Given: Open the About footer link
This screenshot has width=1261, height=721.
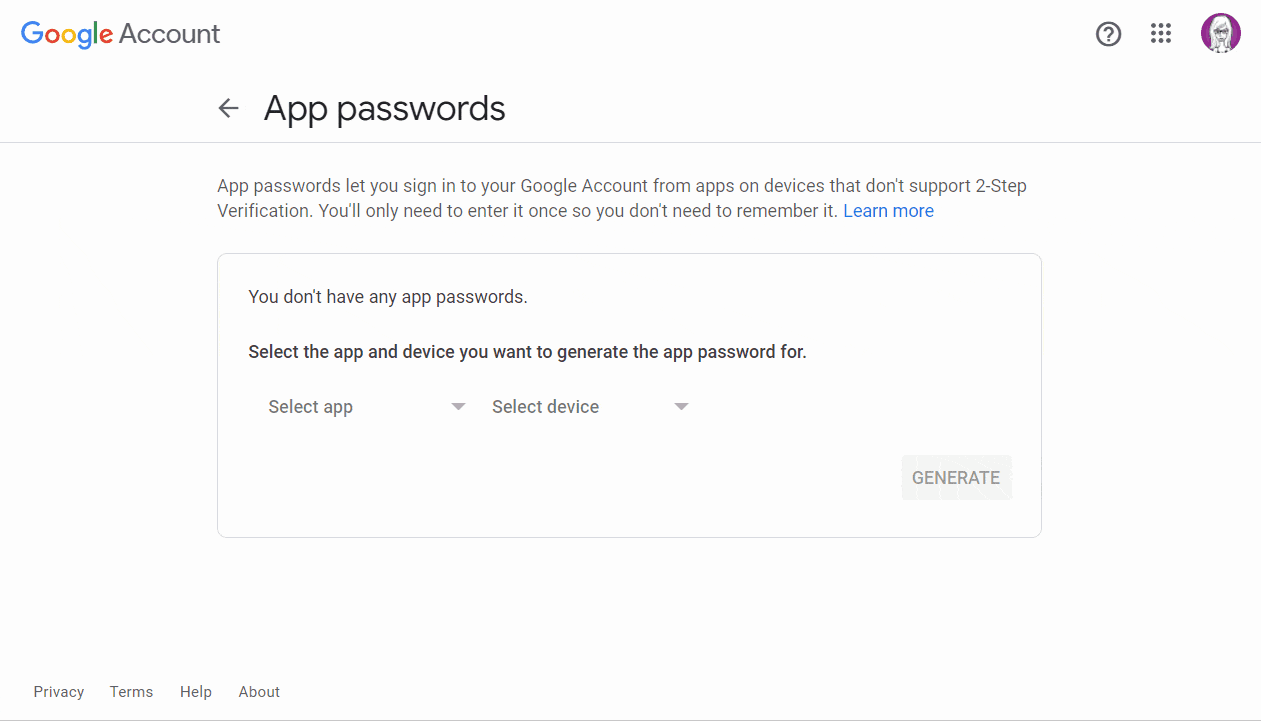Looking at the screenshot, I should pyautogui.click(x=259, y=692).
